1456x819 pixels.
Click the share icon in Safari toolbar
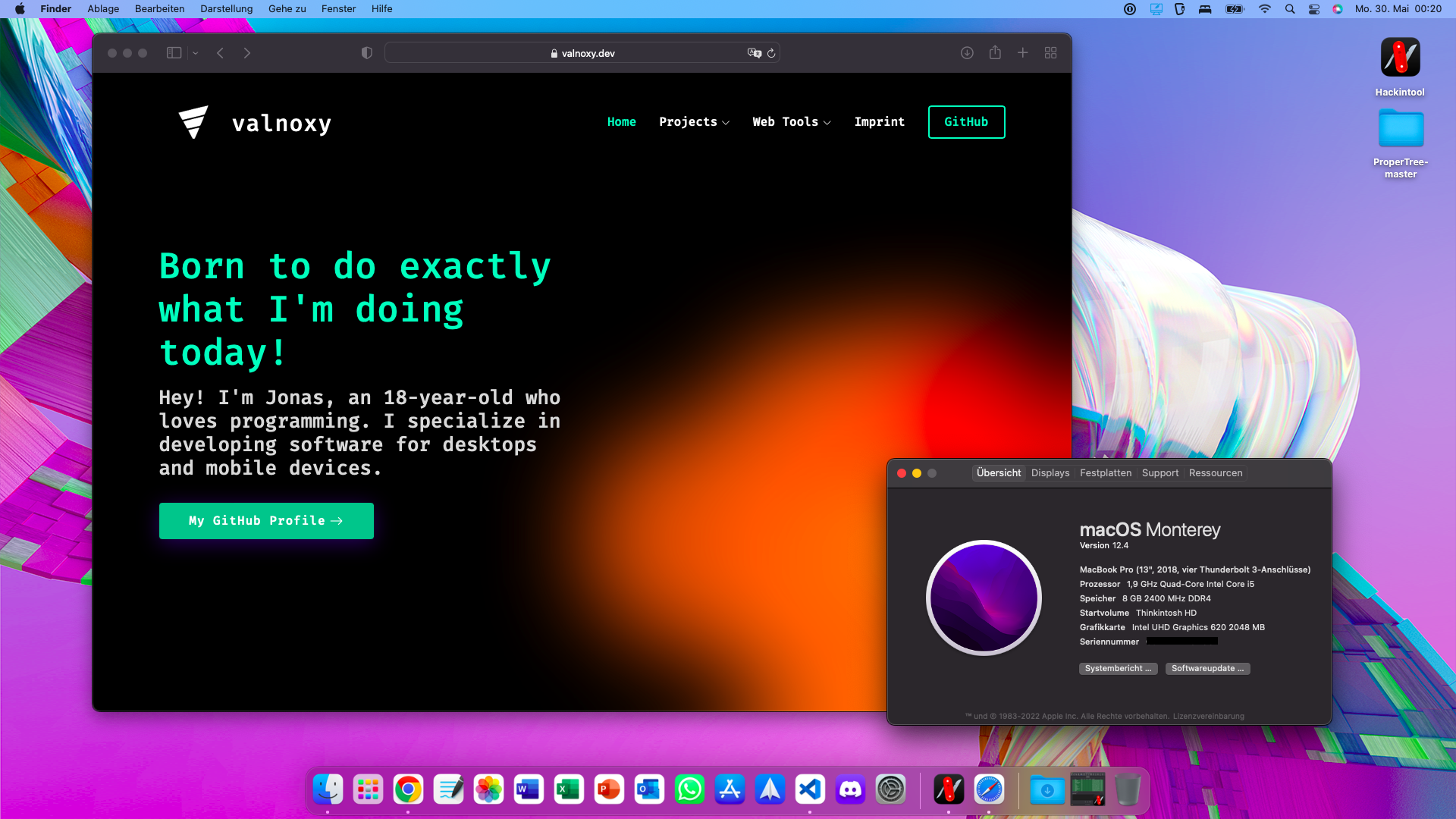pos(995,53)
